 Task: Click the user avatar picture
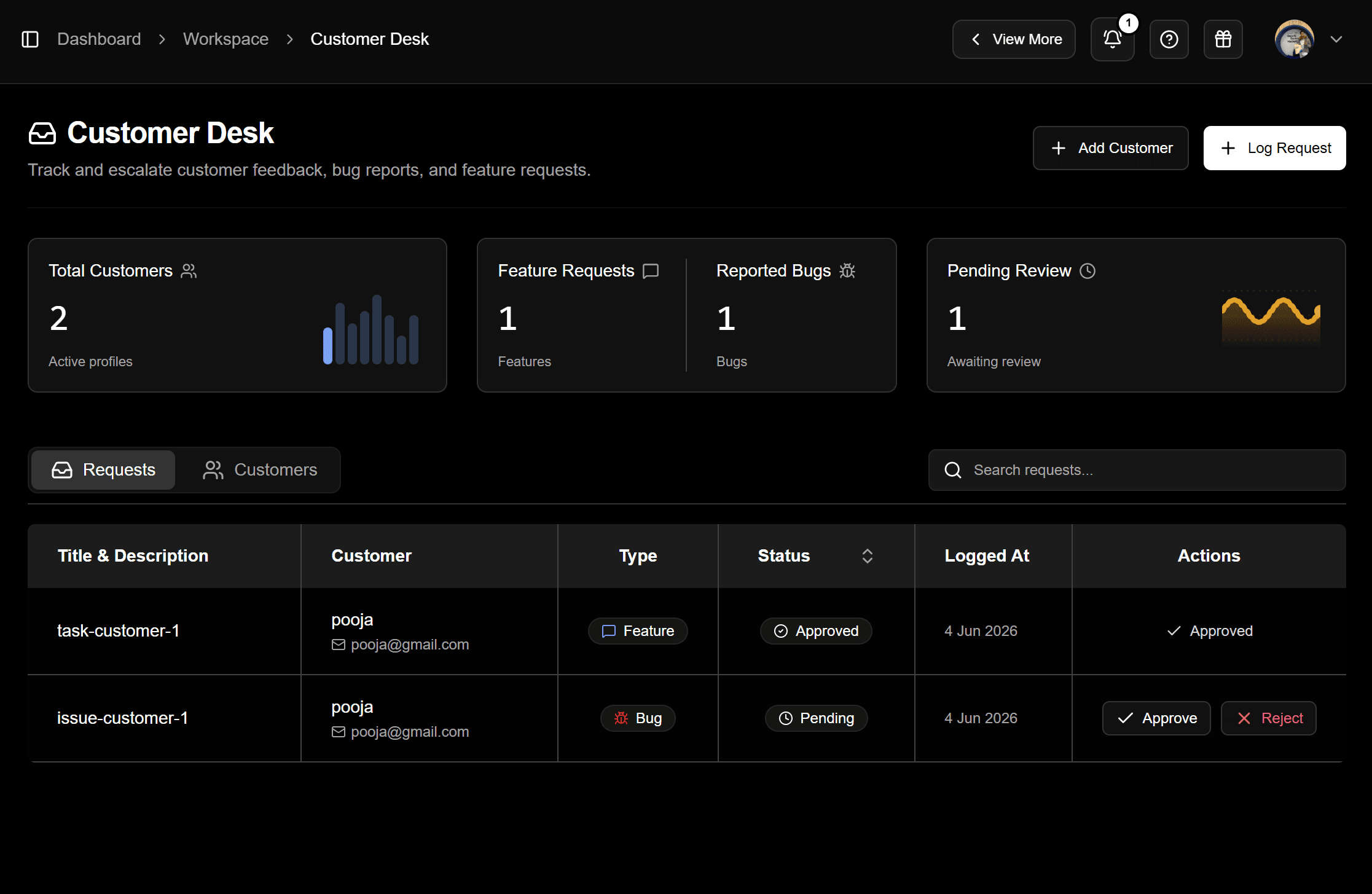pos(1294,39)
